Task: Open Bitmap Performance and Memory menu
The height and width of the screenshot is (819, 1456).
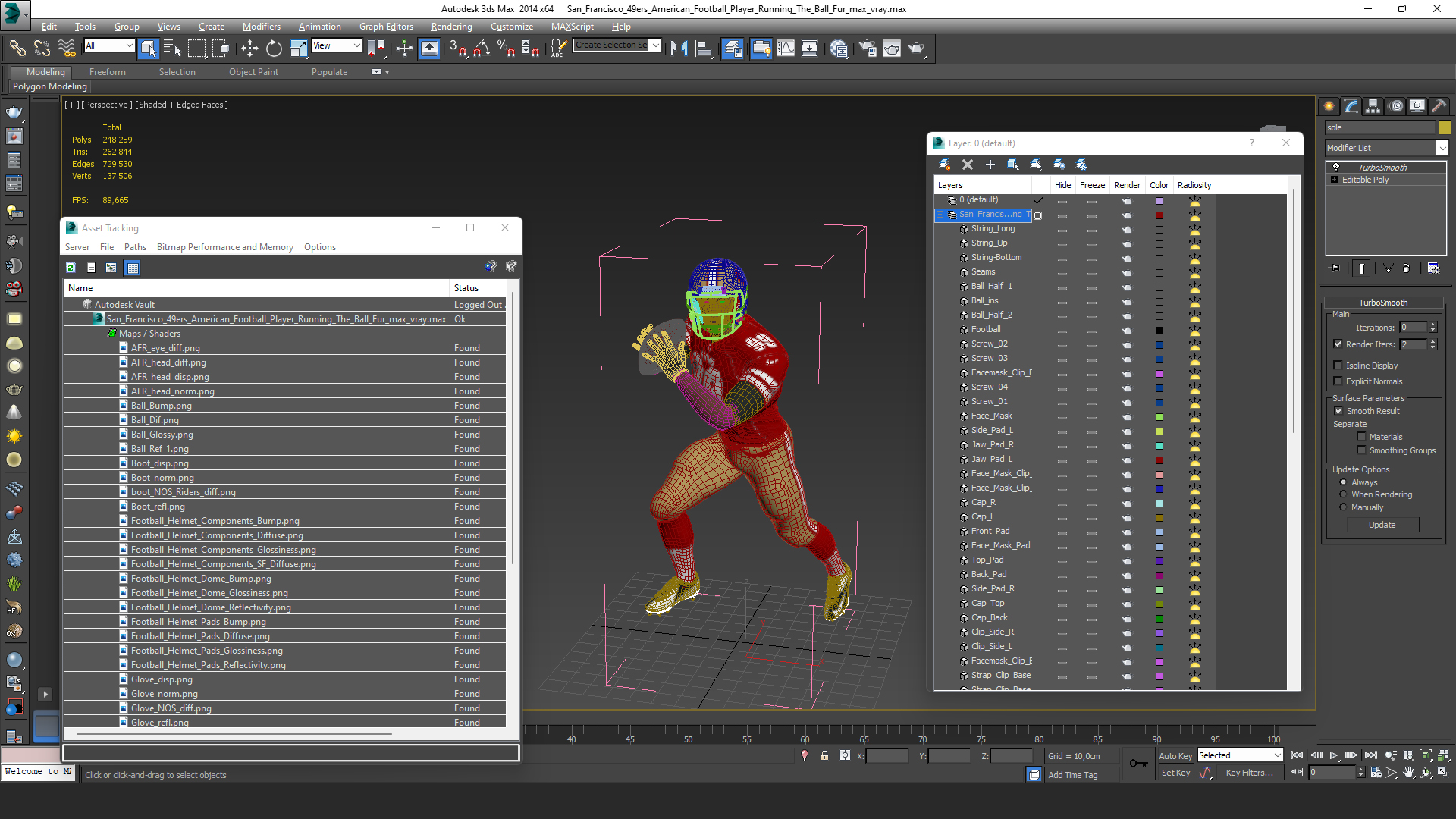Action: (224, 247)
